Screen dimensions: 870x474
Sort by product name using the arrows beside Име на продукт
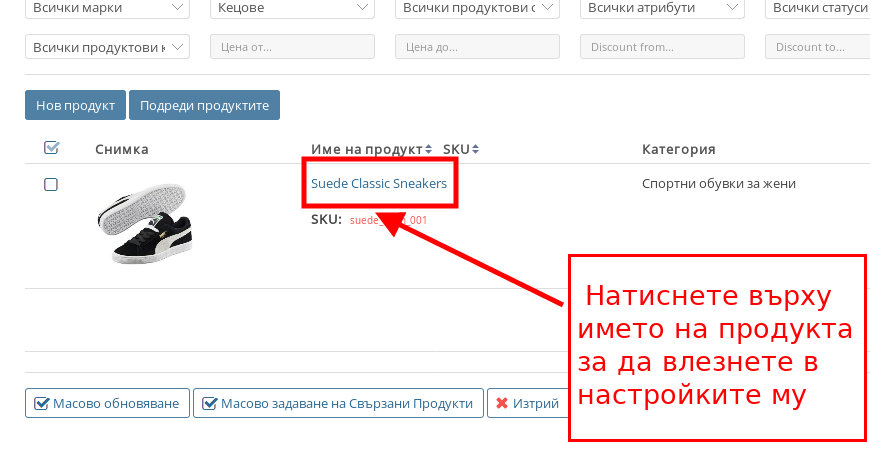tap(429, 149)
